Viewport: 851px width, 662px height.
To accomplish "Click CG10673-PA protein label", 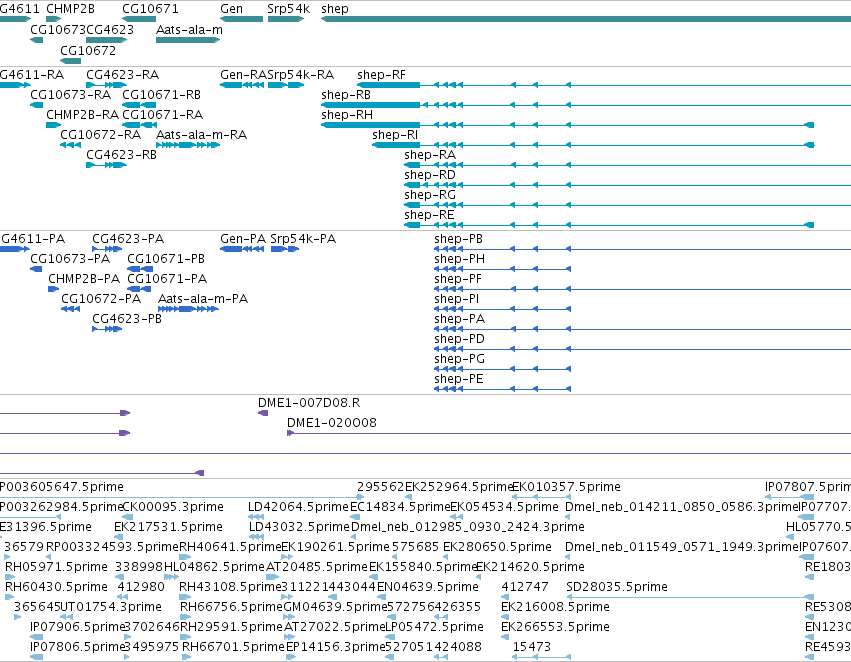I will [70, 259].
